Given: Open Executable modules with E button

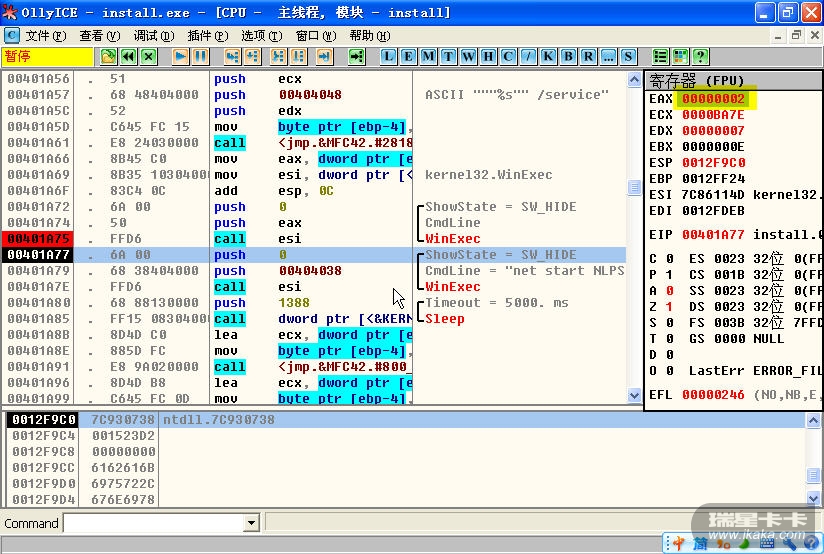Looking at the screenshot, I should pos(408,56).
